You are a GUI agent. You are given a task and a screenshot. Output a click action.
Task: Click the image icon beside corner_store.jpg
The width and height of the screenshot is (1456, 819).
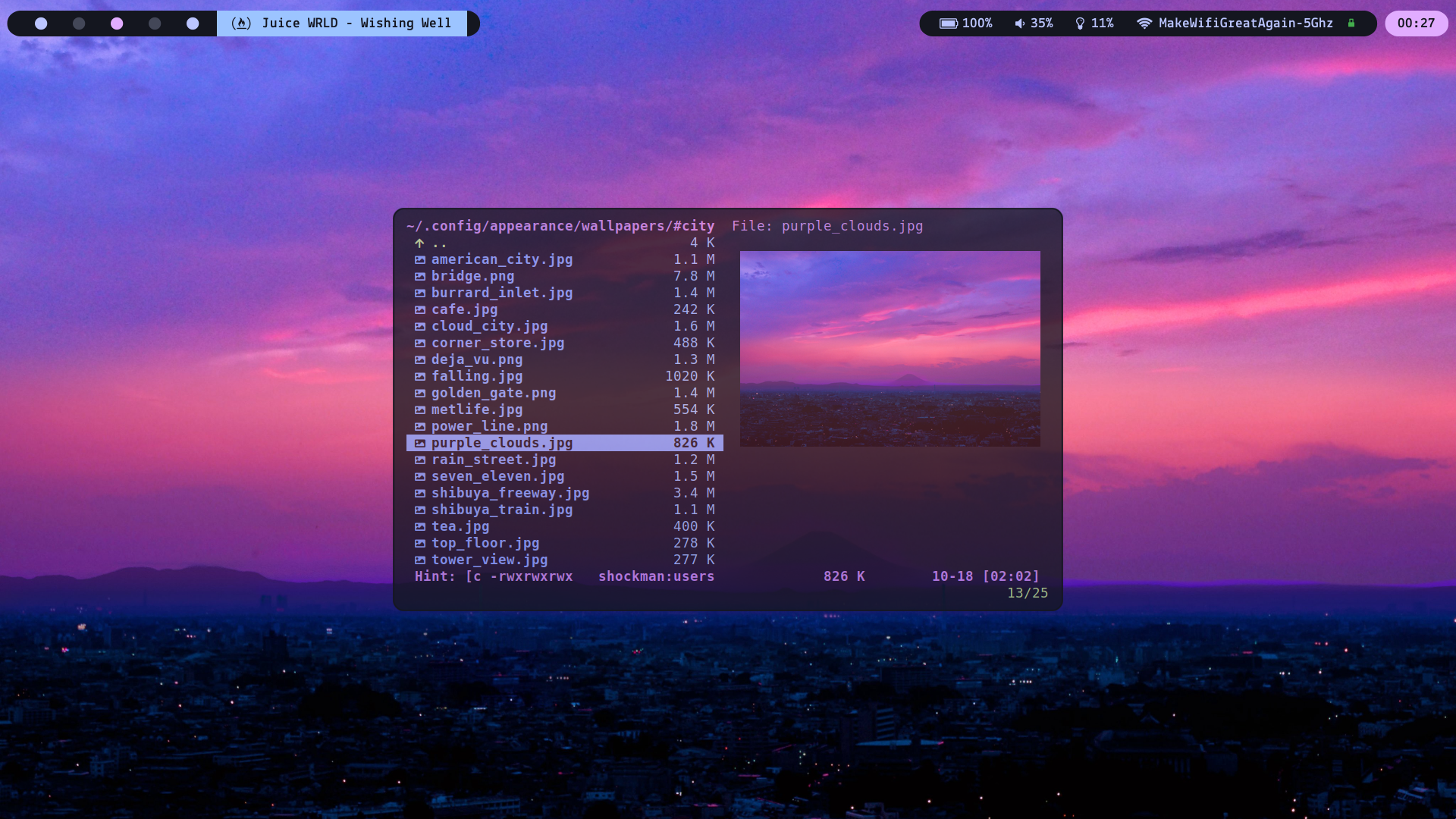420,343
